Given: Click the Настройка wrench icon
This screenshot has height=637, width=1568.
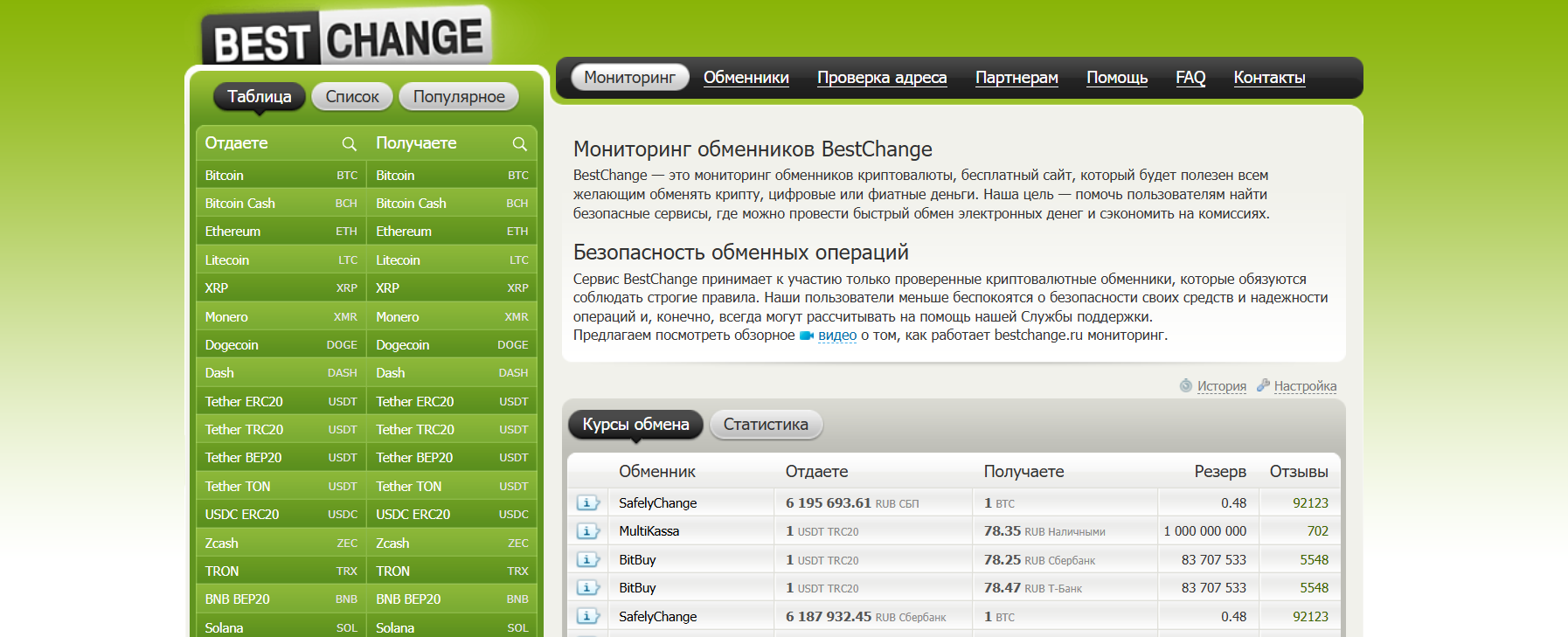Looking at the screenshot, I should click(1263, 385).
